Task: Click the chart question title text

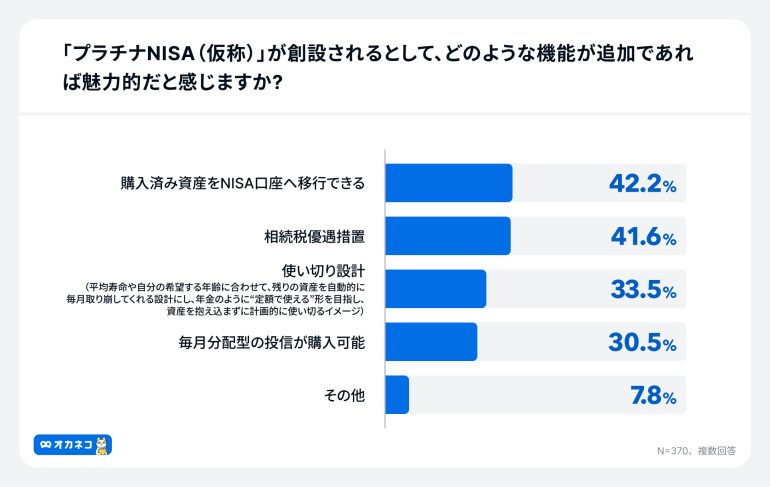Action: click(x=377, y=68)
